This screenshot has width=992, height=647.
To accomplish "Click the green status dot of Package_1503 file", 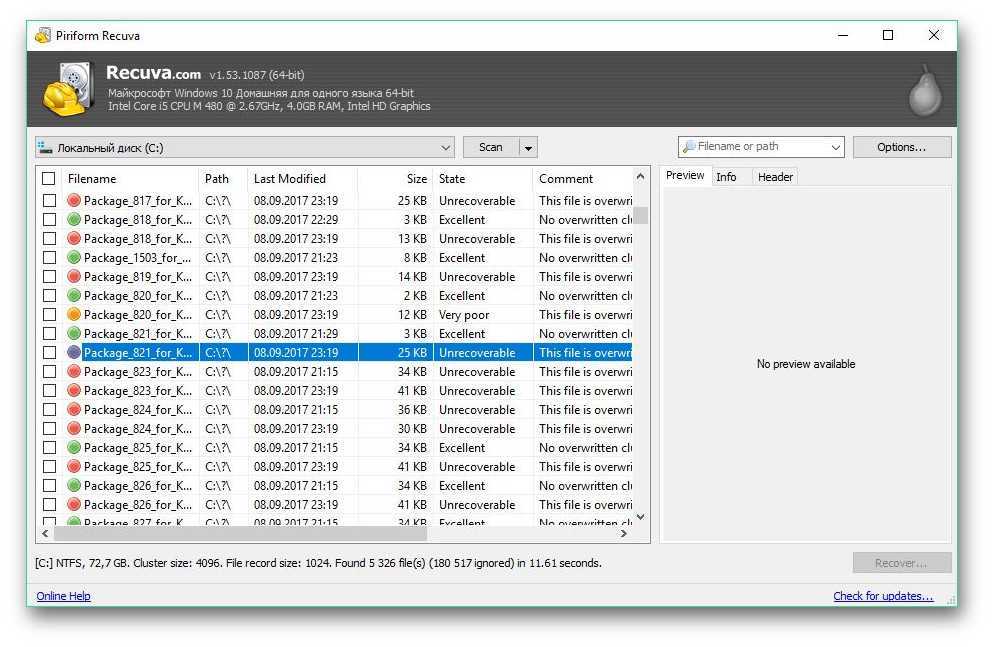I will click(x=73, y=258).
